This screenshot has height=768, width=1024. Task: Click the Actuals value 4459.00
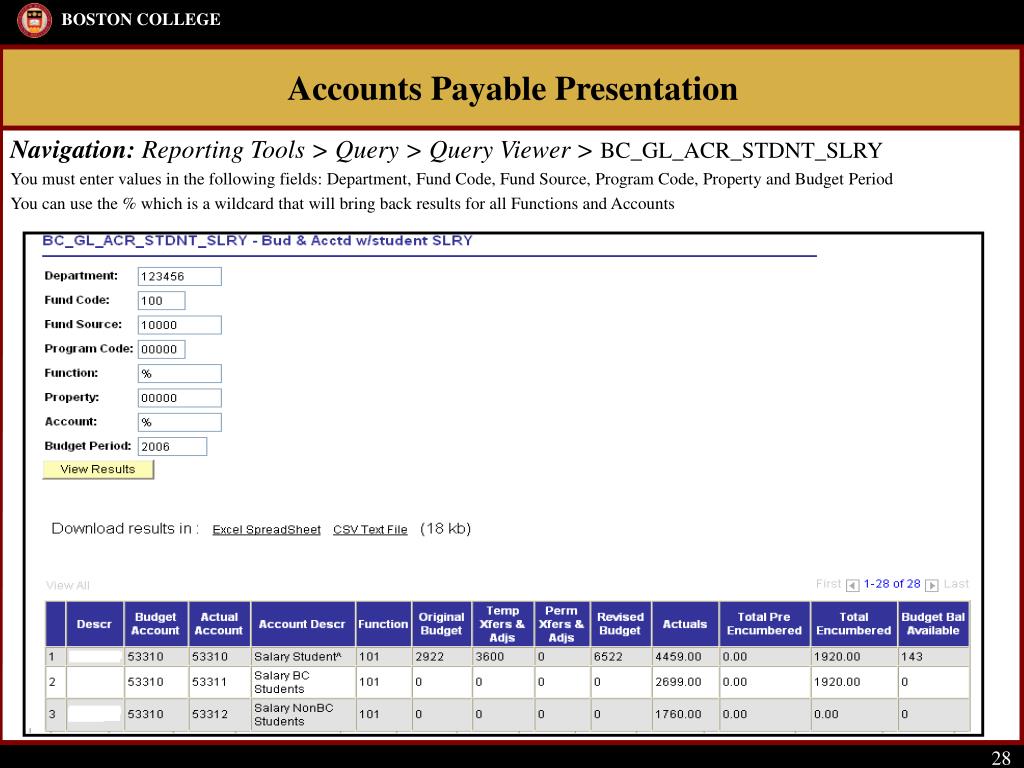point(679,657)
